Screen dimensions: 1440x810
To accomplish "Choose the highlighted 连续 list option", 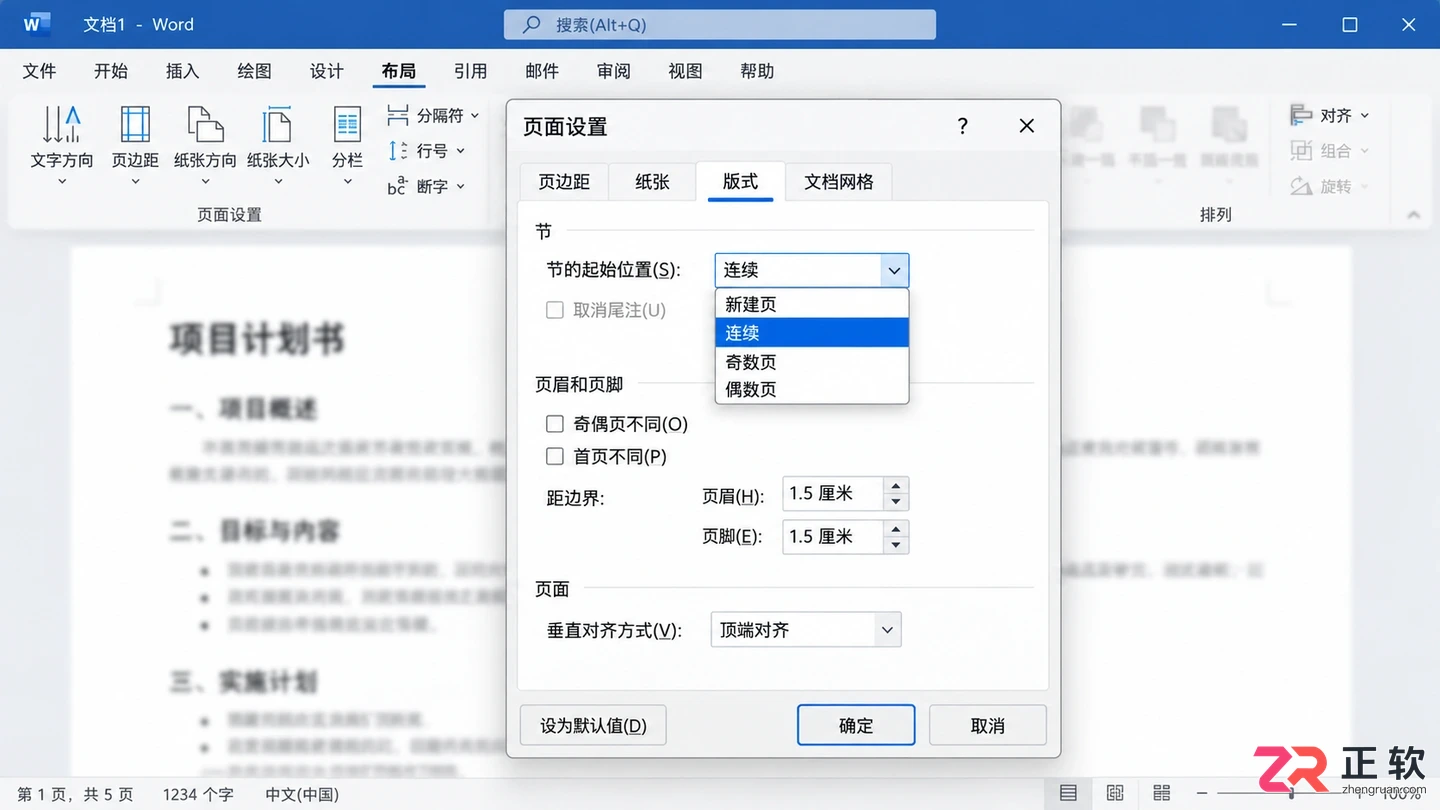I will 812,333.
